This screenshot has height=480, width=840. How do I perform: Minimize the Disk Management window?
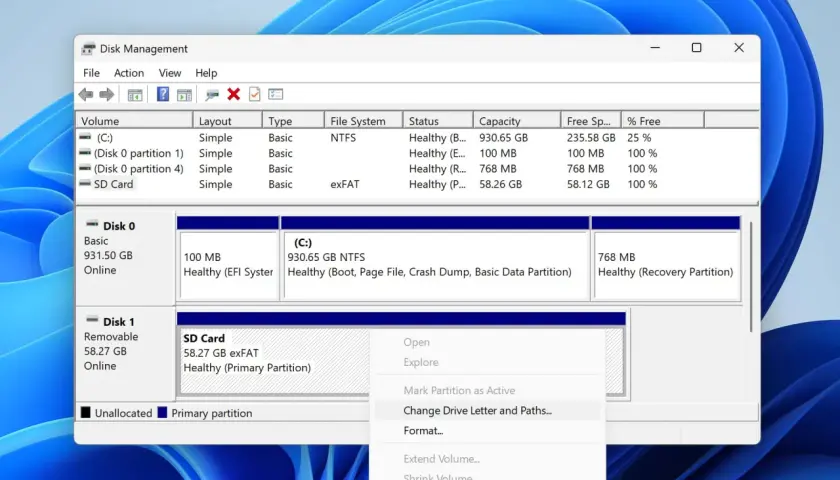pos(655,48)
